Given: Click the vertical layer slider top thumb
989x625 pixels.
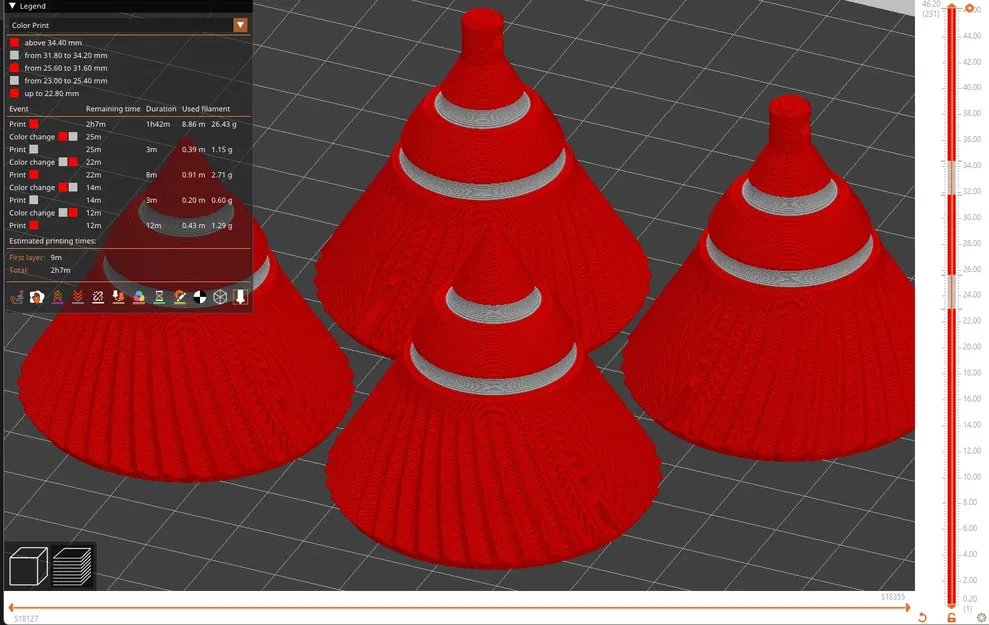Looking at the screenshot, I should coord(952,8).
